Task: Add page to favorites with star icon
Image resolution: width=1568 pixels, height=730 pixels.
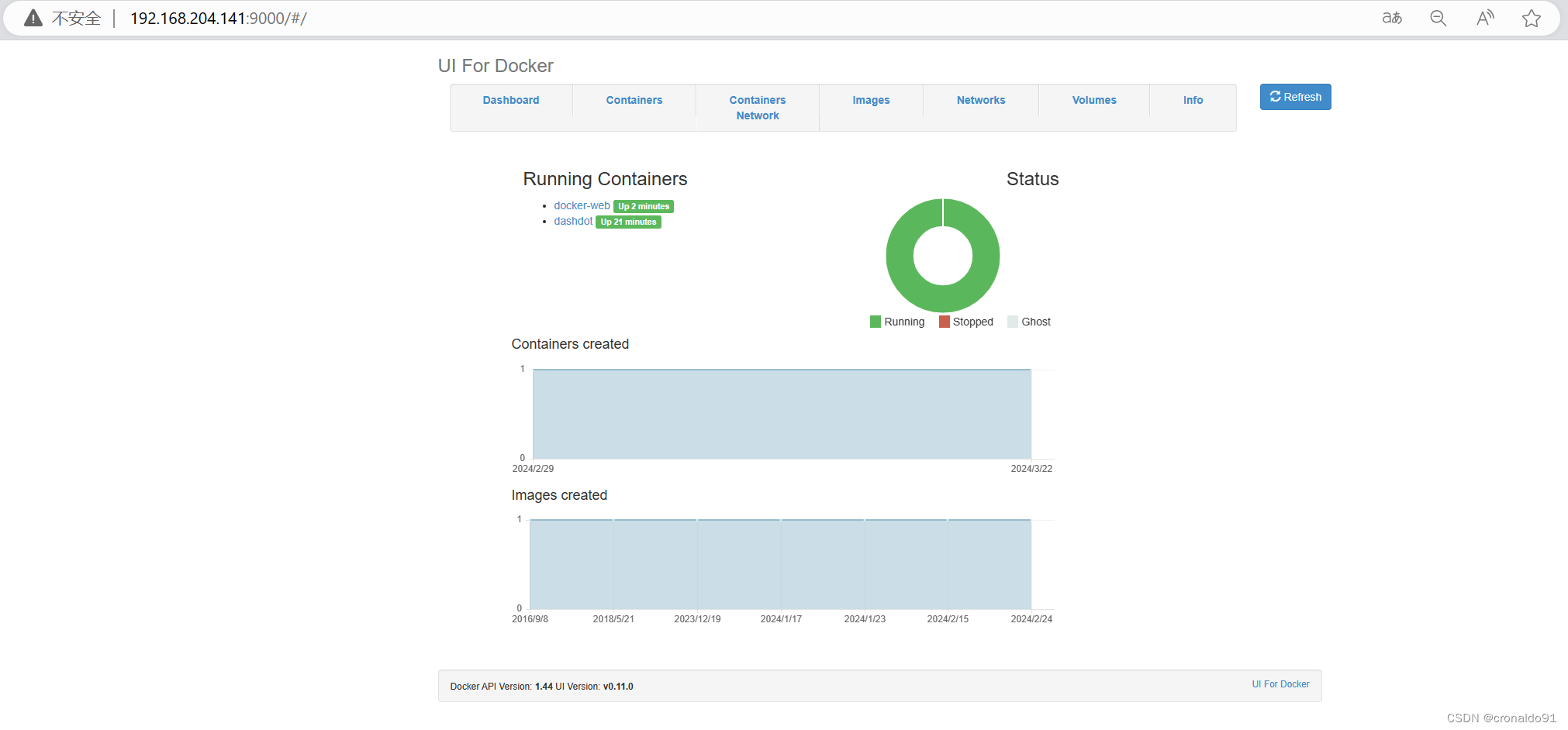Action: coord(1532,18)
